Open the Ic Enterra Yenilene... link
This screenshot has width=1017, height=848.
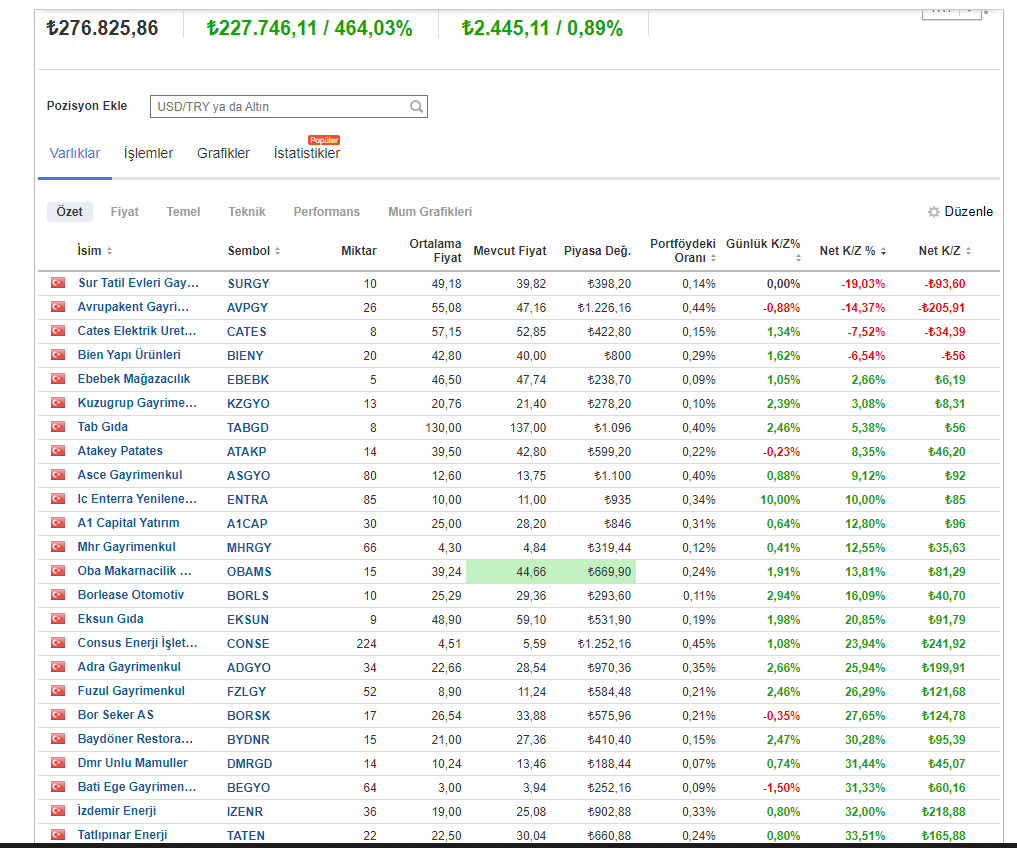point(137,499)
